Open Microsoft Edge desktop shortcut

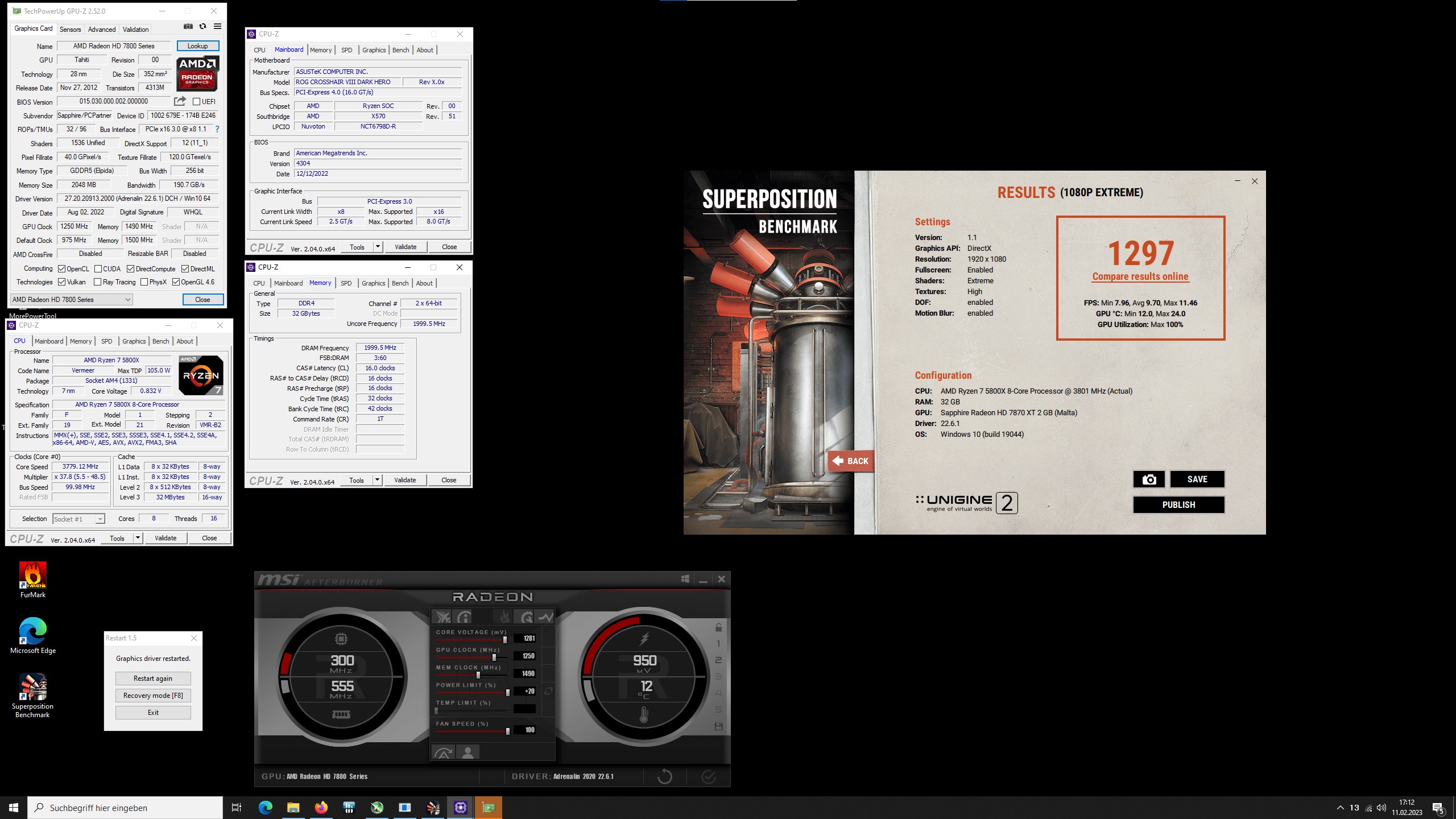[x=33, y=636]
